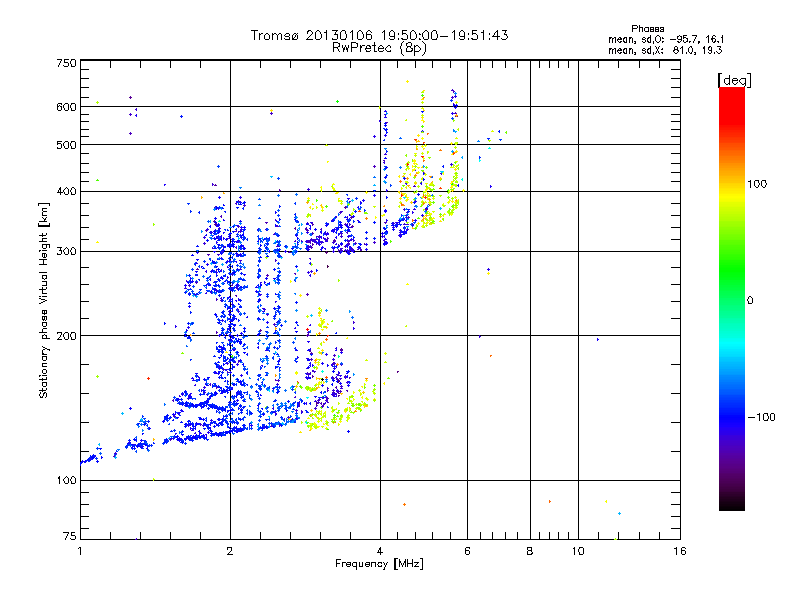Click x-axis tick label '1'
800x600 pixels.
[80, 551]
